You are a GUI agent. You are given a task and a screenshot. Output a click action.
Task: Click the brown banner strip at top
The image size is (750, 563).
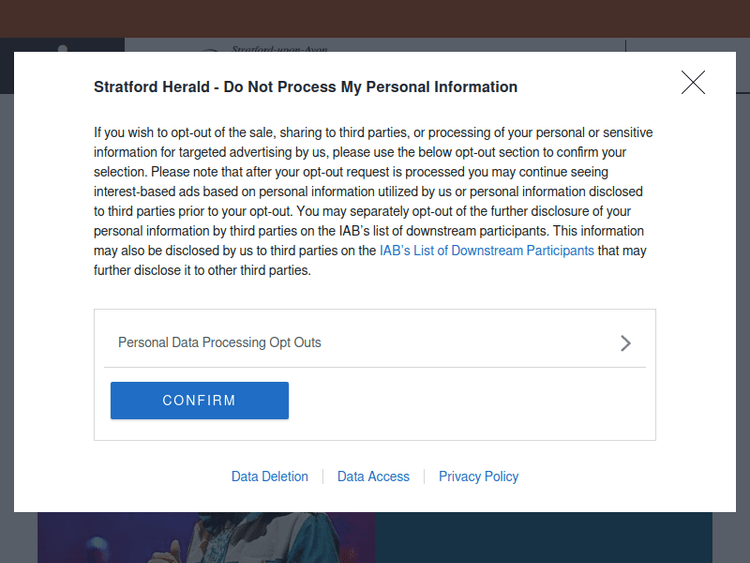tap(375, 18)
